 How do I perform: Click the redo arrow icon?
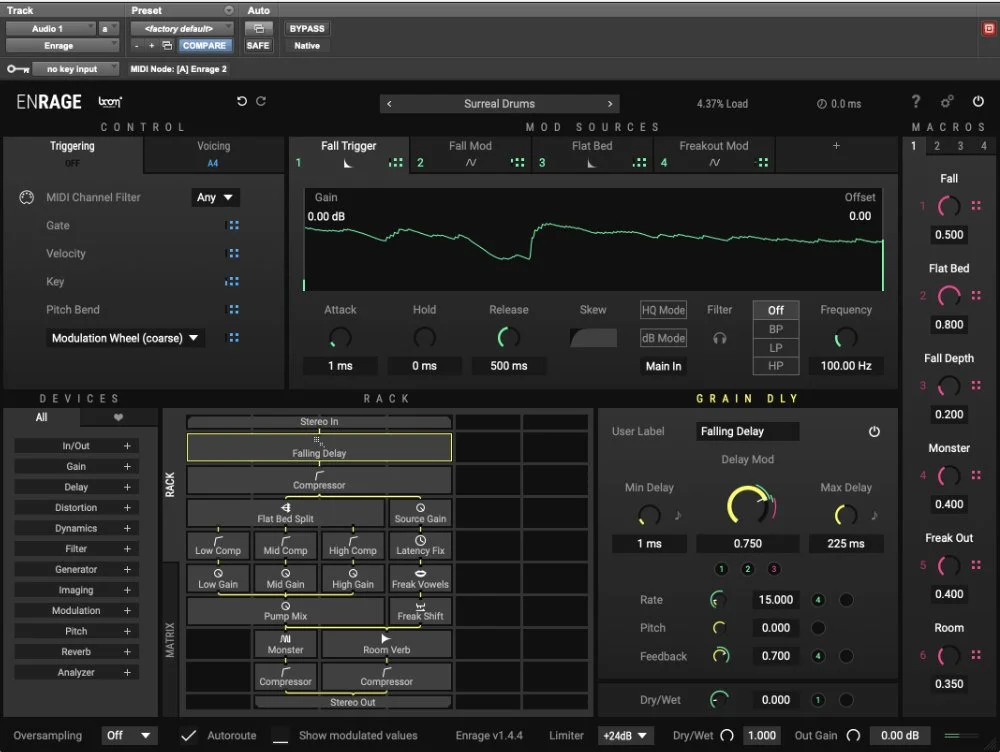click(261, 101)
